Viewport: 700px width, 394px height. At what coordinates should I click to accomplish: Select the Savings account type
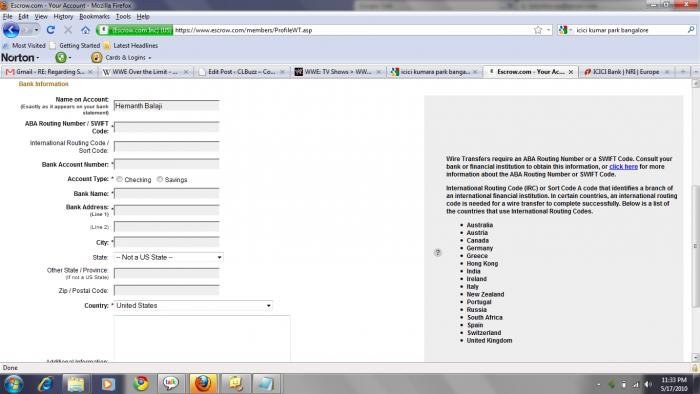click(x=160, y=179)
